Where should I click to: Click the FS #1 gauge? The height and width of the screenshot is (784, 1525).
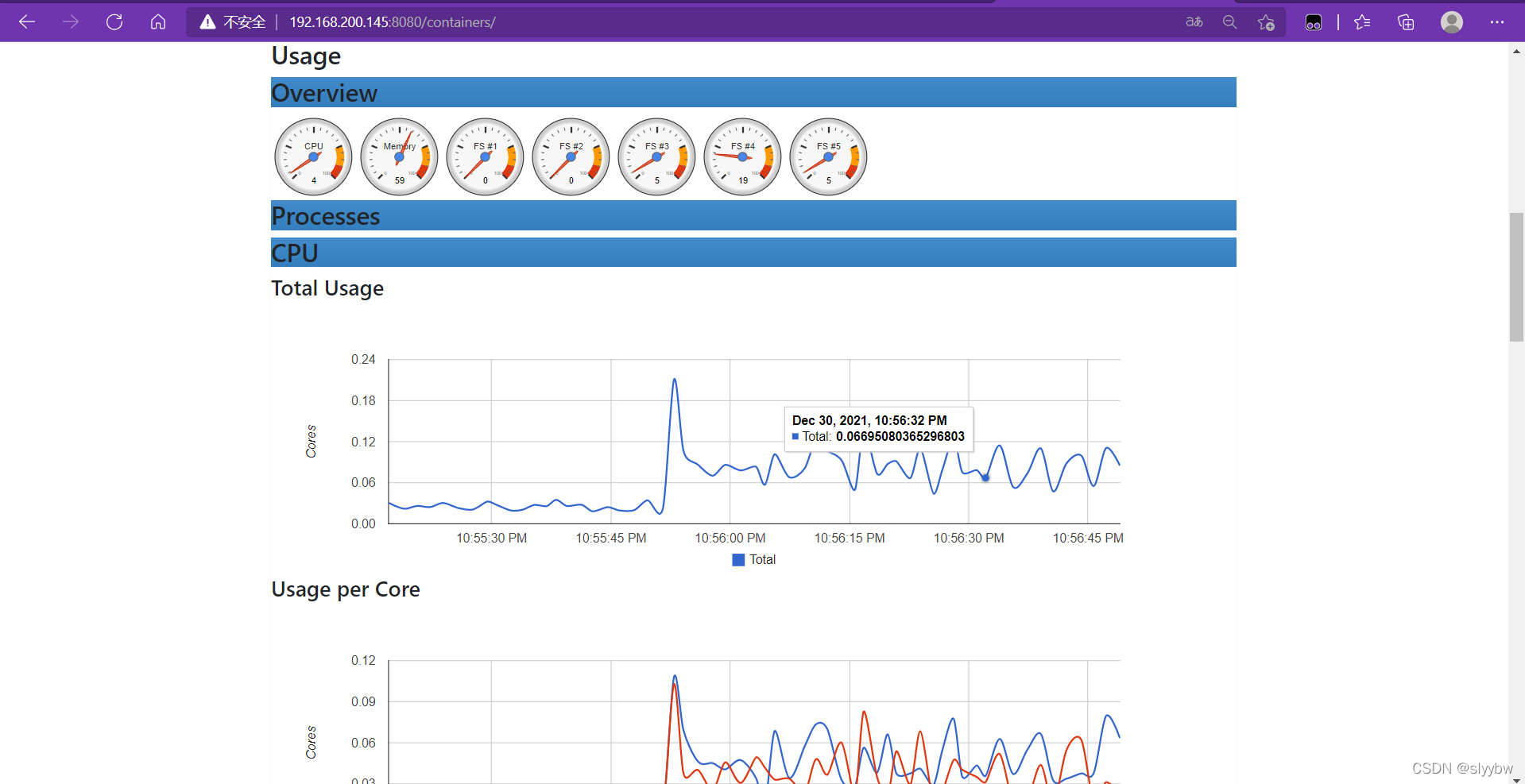click(x=486, y=157)
